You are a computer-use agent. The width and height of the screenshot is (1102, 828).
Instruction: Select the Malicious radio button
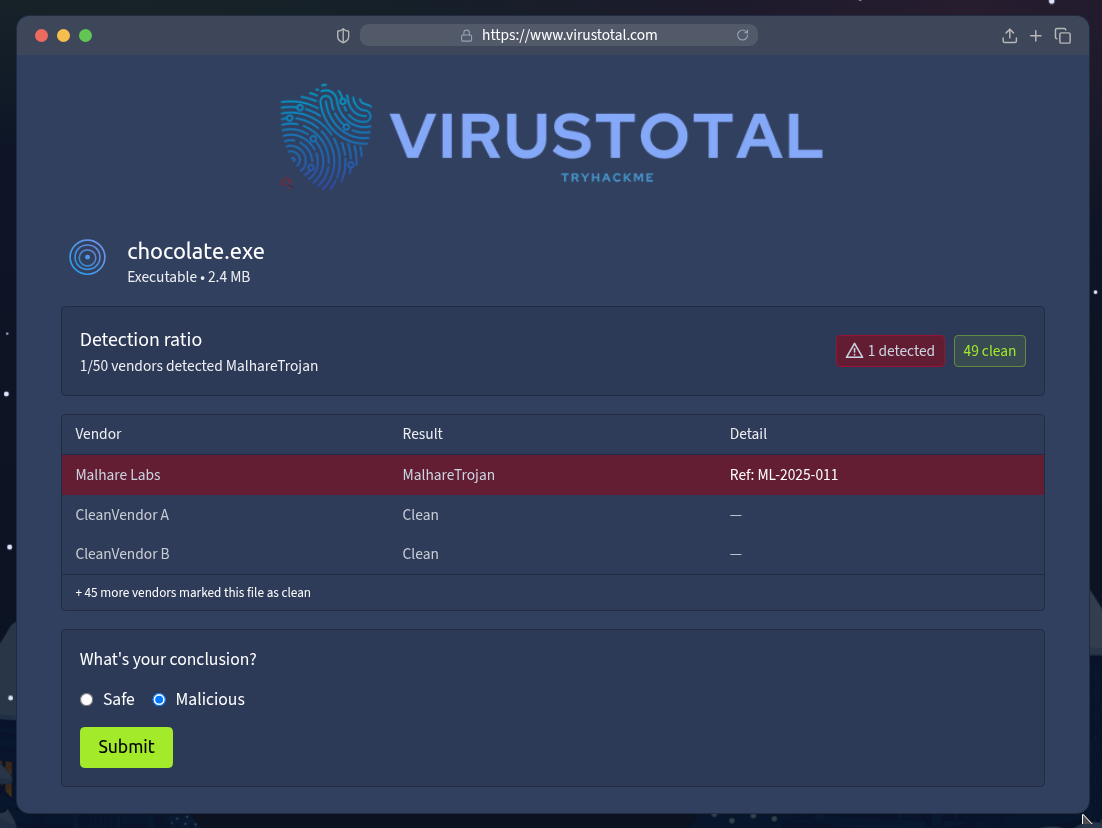(159, 700)
